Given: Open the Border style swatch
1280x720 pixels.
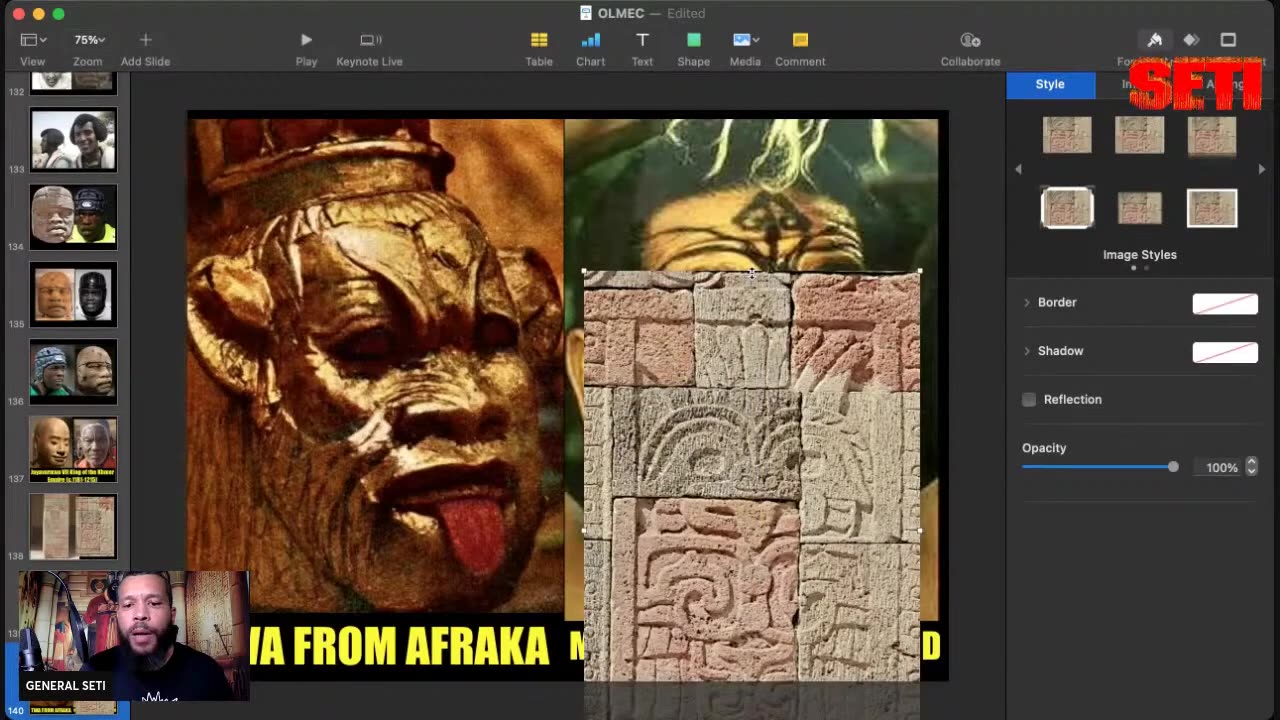Looking at the screenshot, I should (x=1225, y=304).
